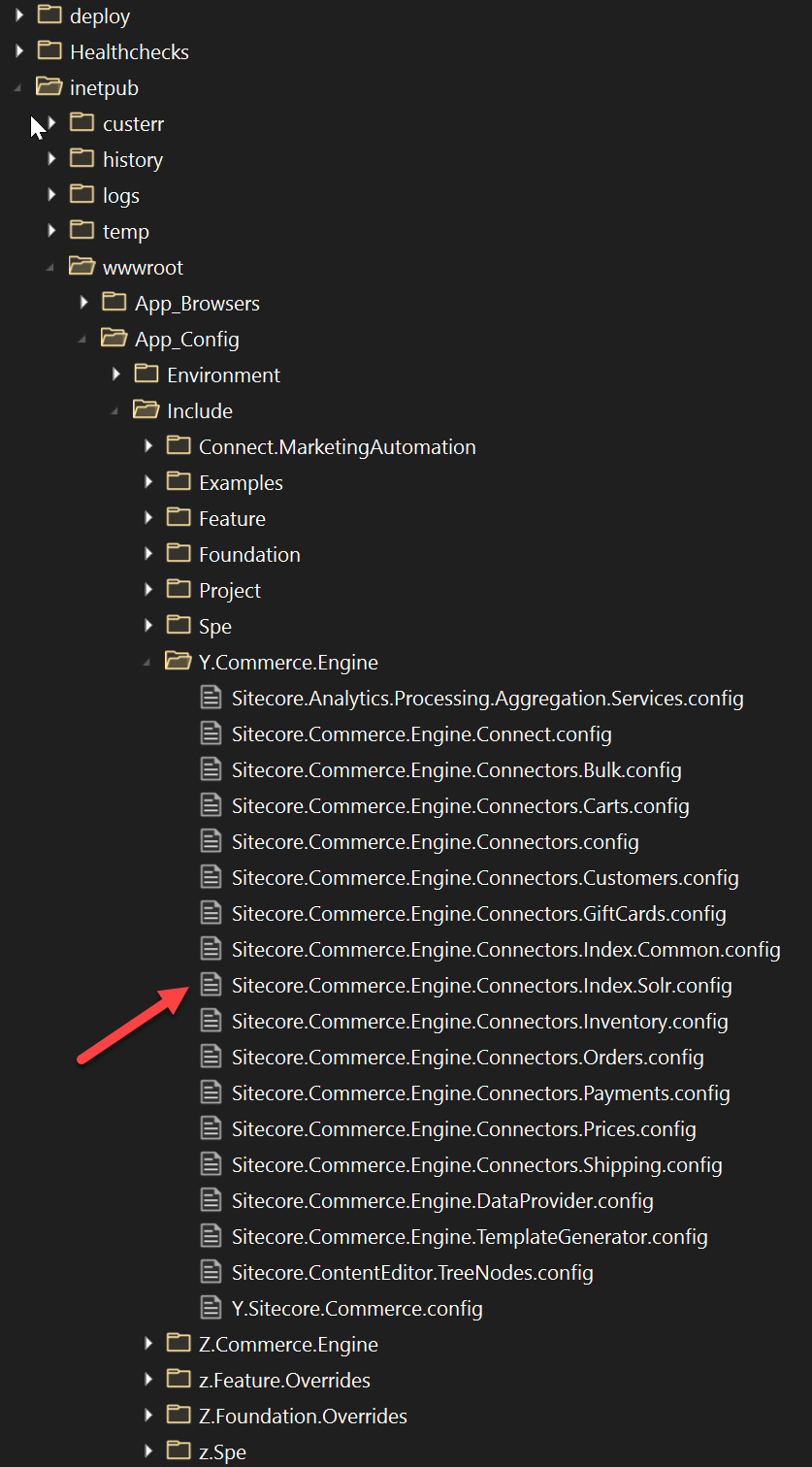The height and width of the screenshot is (1467, 812).
Task: Expand the Connect.MarketingAutomation folder arrow
Action: click(148, 446)
